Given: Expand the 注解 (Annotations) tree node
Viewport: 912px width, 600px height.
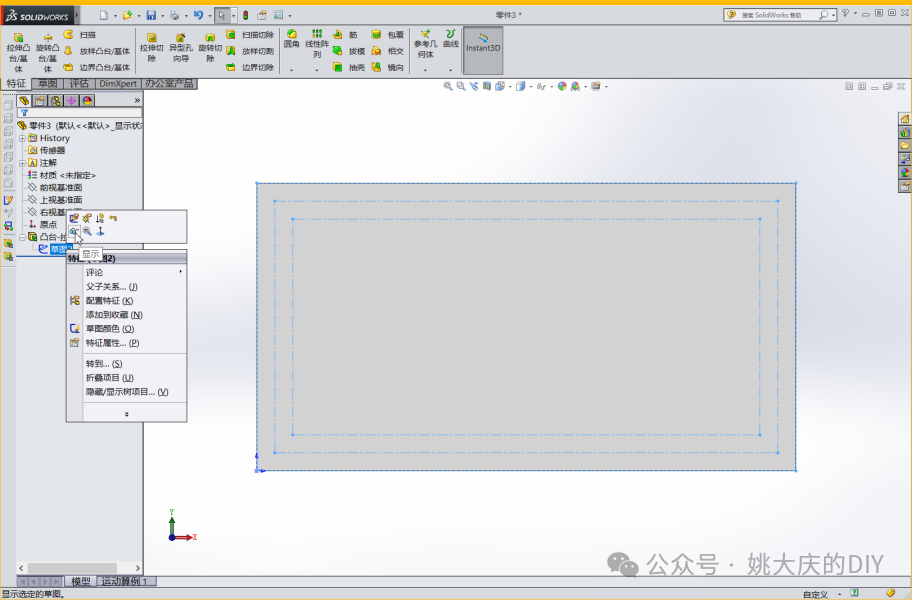Looking at the screenshot, I should coord(22,162).
